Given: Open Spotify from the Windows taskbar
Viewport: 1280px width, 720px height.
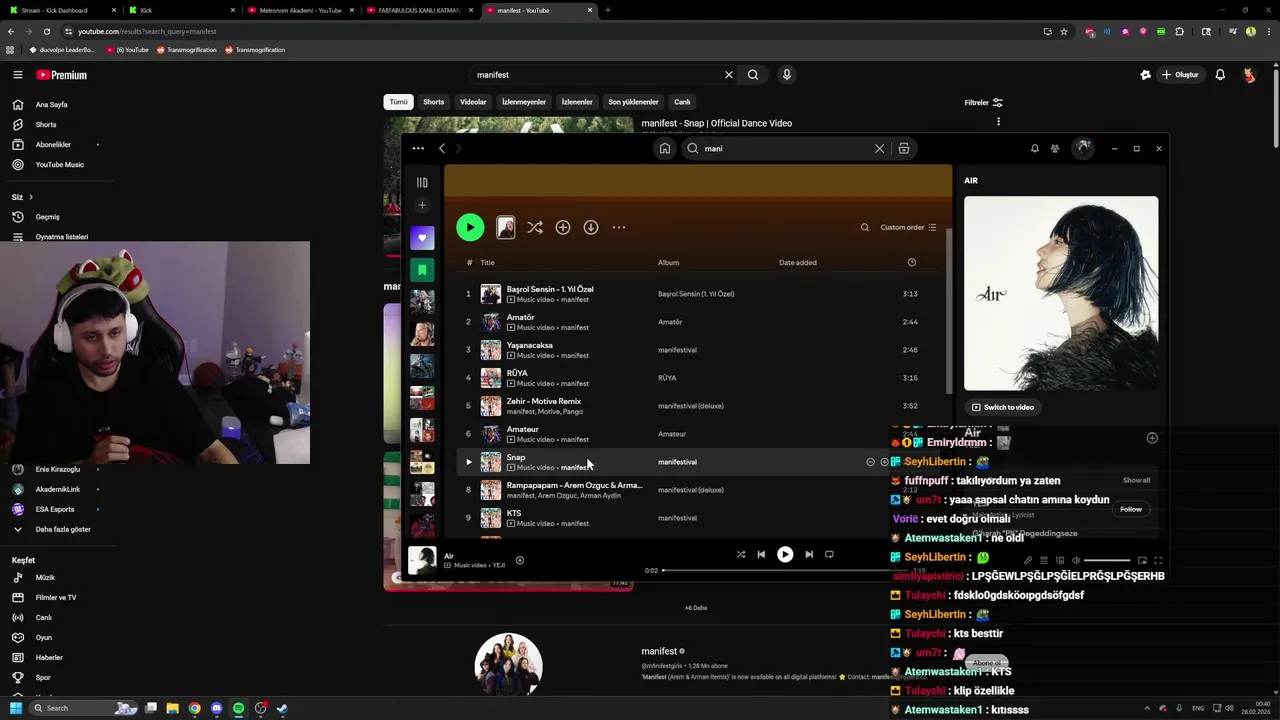Looking at the screenshot, I should pos(239,708).
